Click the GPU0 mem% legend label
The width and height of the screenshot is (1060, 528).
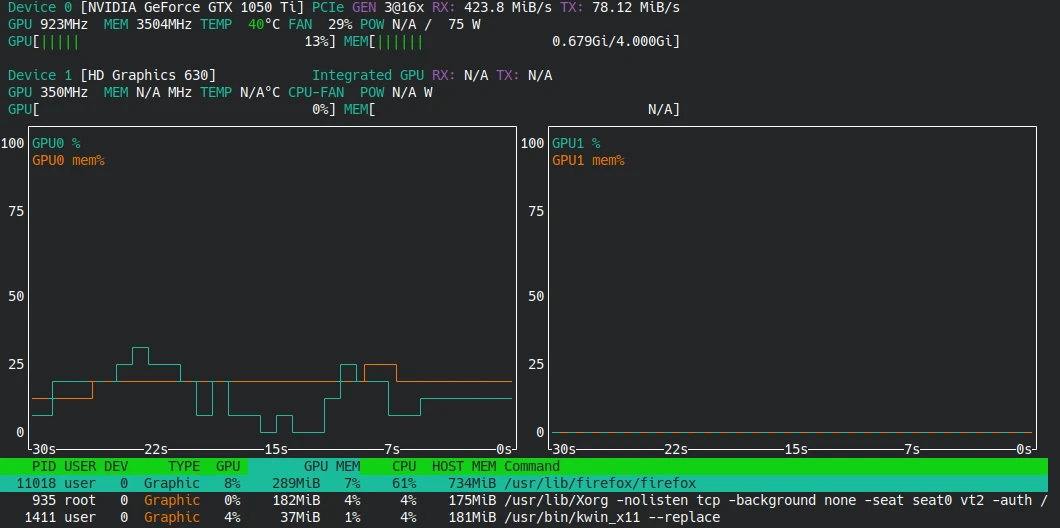[68, 160]
